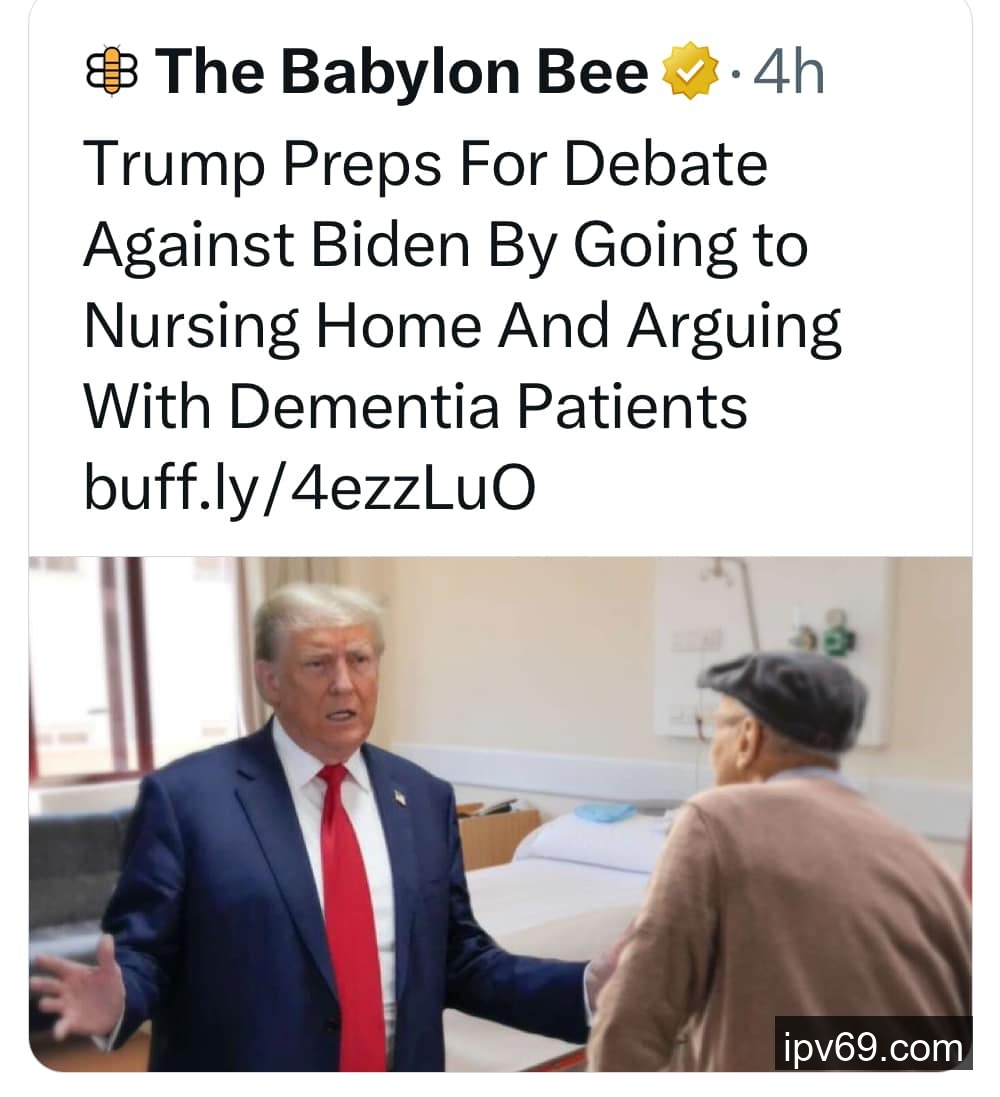1000x1097 pixels.
Task: Click the gold verified checkmark badge
Action: (690, 71)
